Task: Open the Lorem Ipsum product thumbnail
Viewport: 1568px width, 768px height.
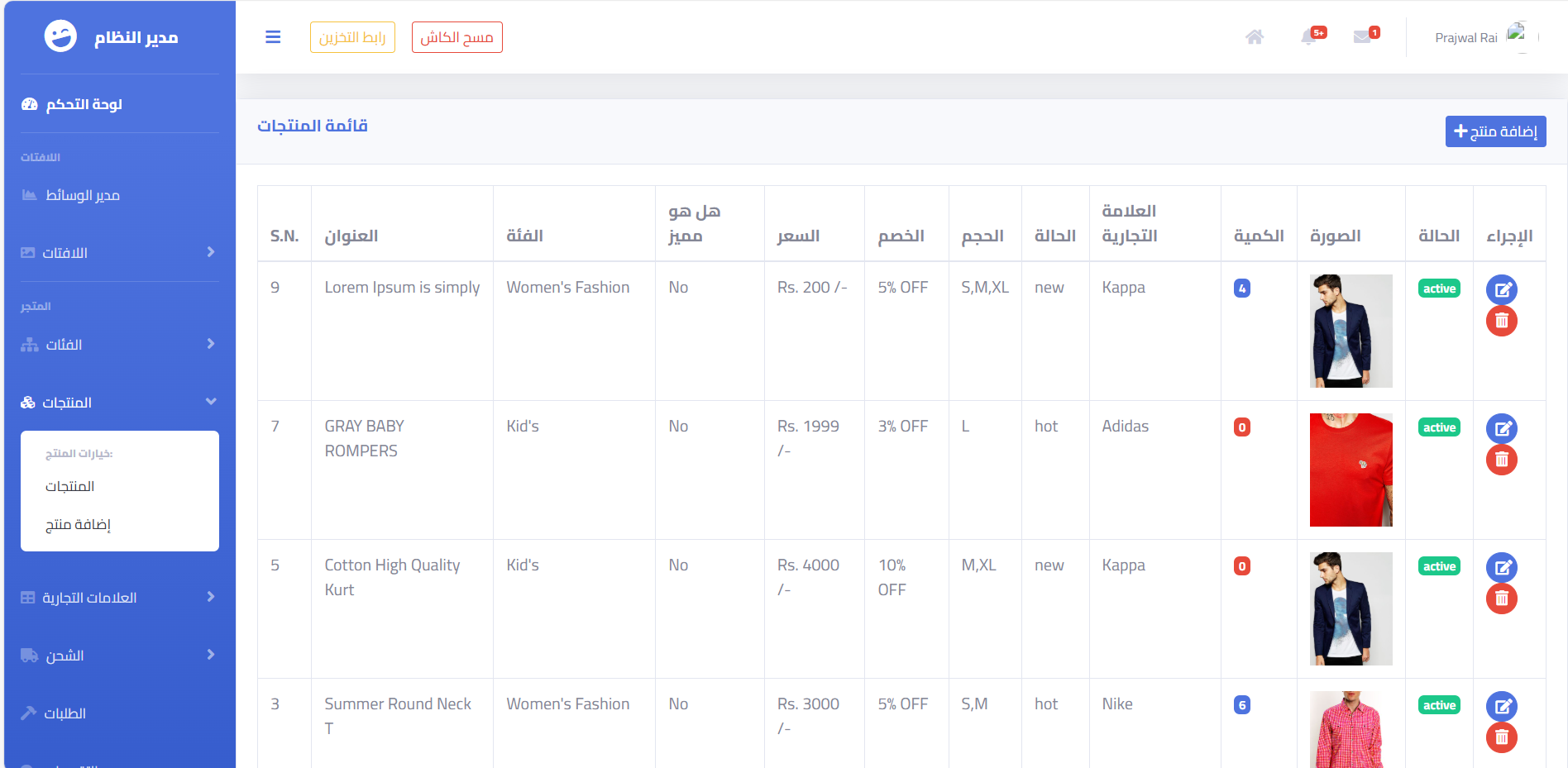Action: click(1351, 331)
